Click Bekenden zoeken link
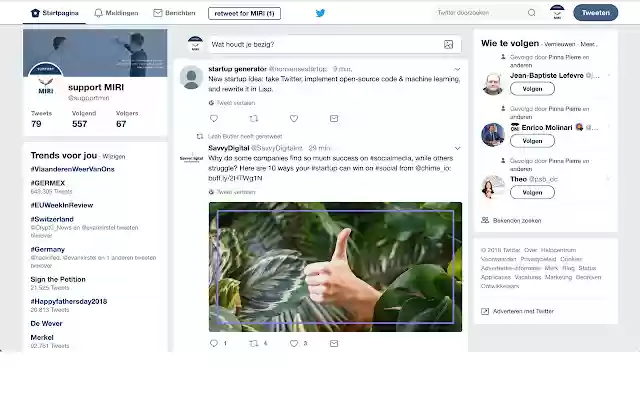The height and width of the screenshot is (400, 640). tap(517, 220)
